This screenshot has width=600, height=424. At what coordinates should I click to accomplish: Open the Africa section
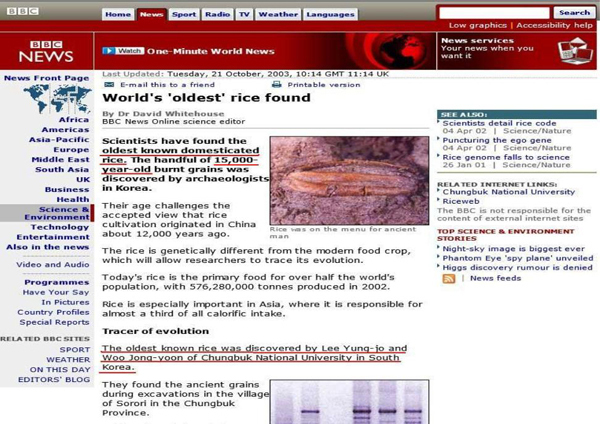(74, 120)
